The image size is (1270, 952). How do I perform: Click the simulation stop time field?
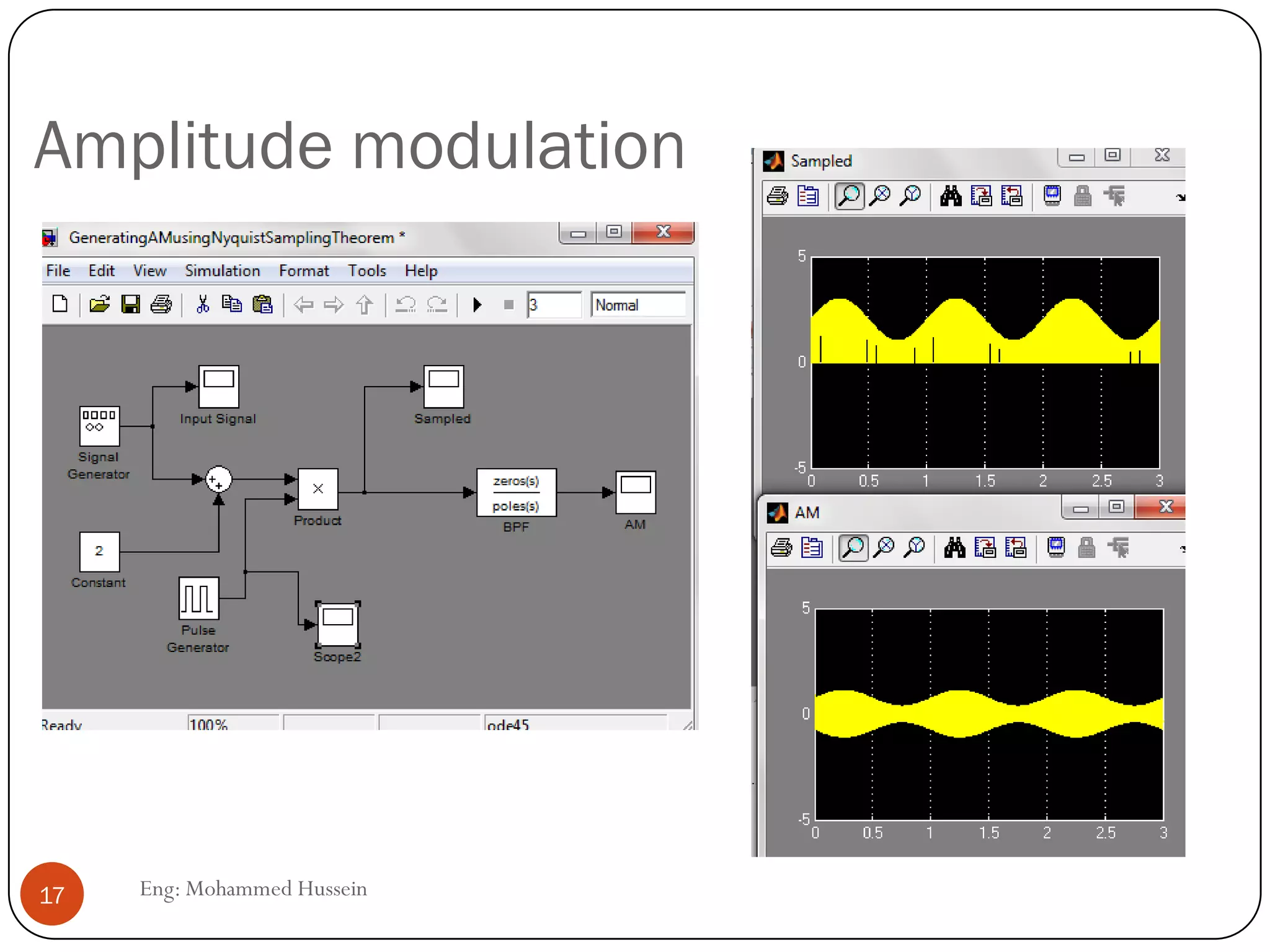pyautogui.click(x=554, y=305)
